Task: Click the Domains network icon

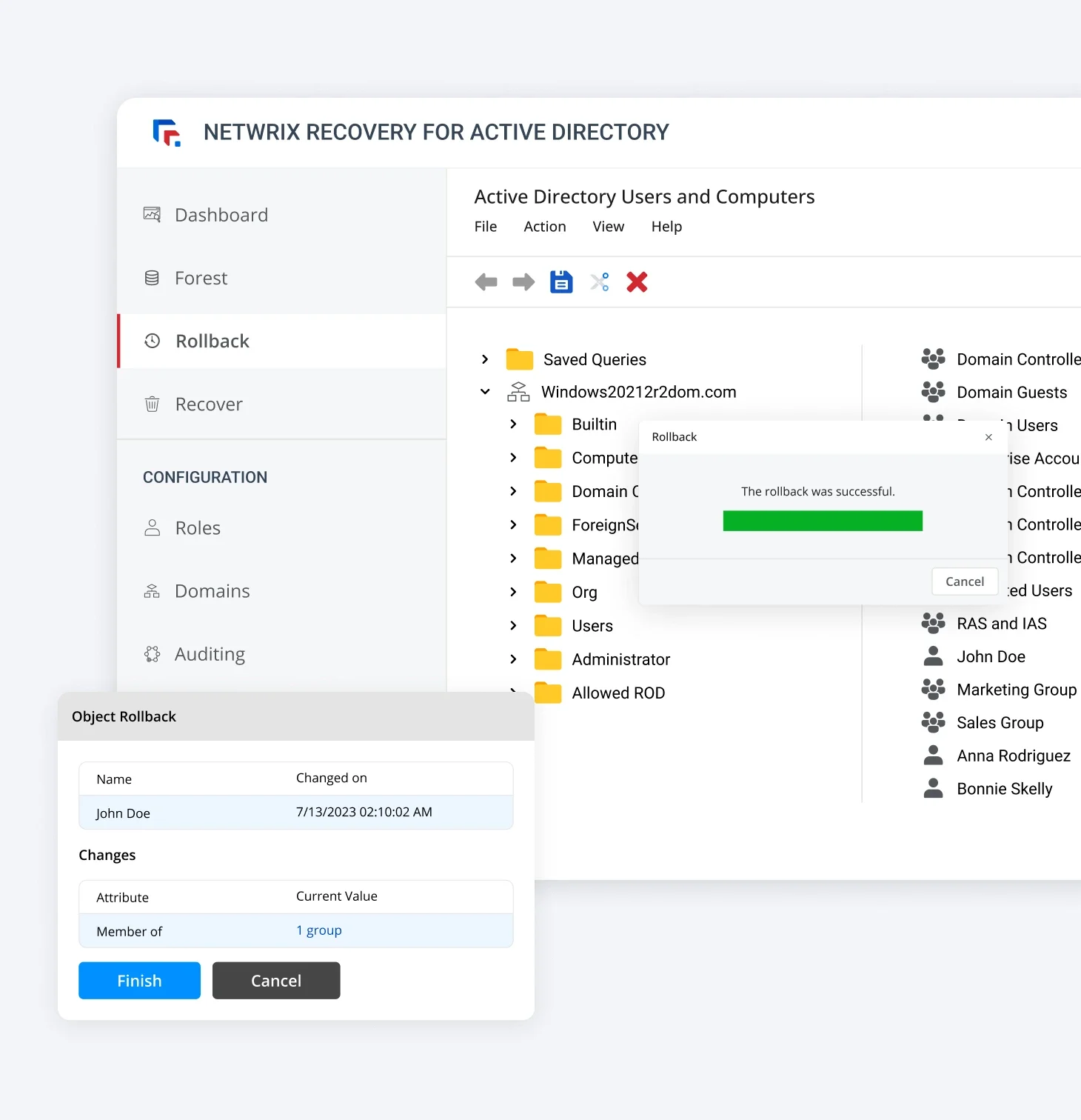Action: 152,591
